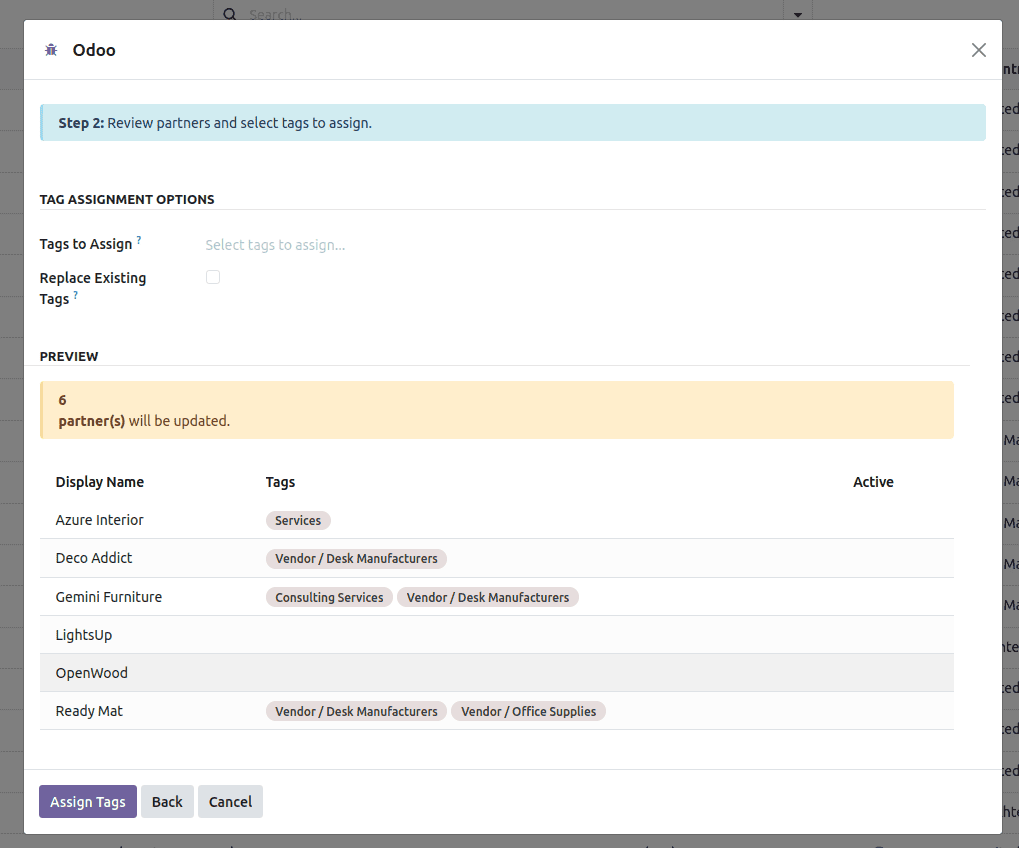
Task: Expand the search bar filter dropdown arrow
Action: click(797, 15)
